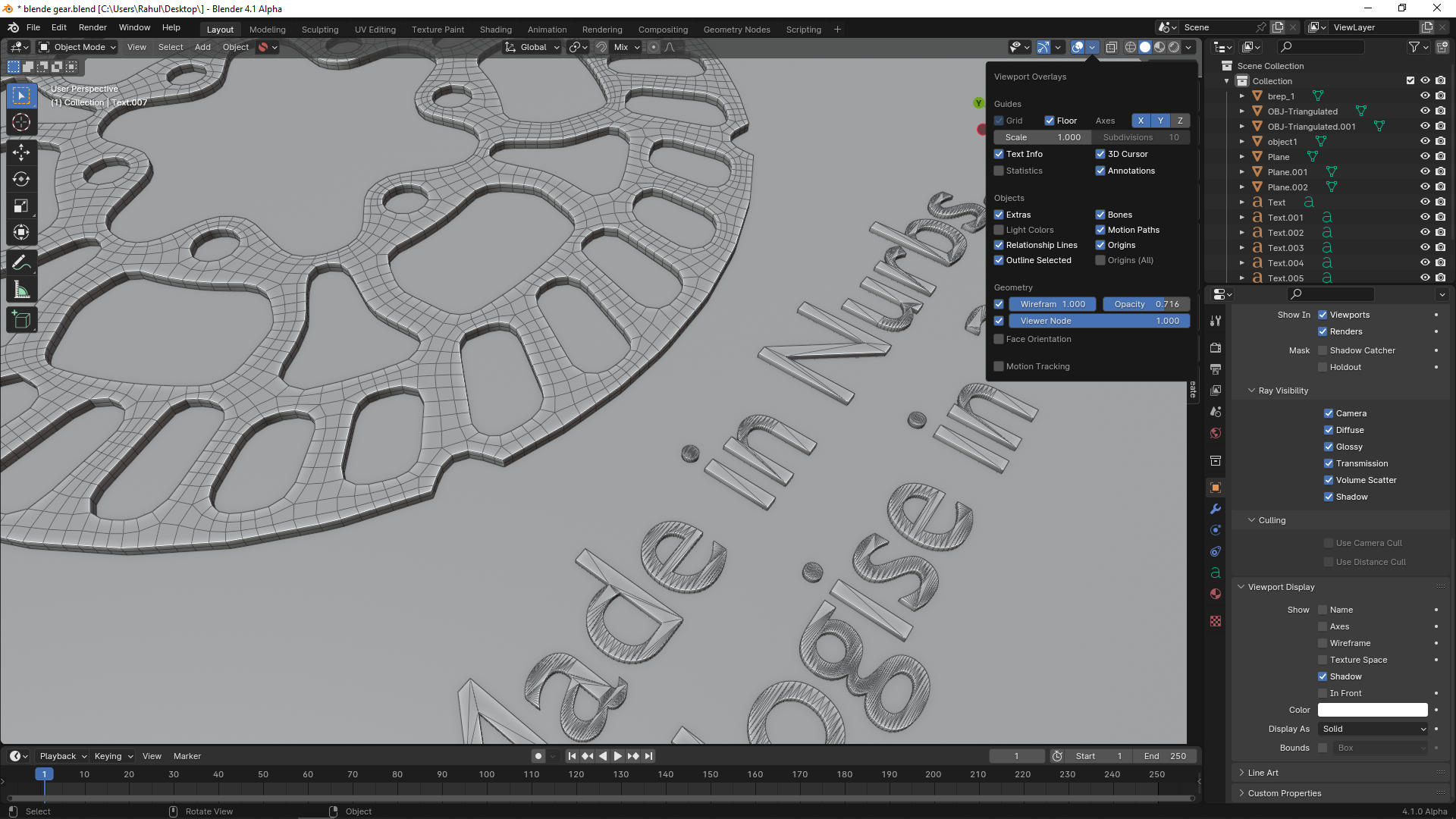Open the timeline Keying popover
This screenshot has width=1456, height=819.
coord(113,756)
